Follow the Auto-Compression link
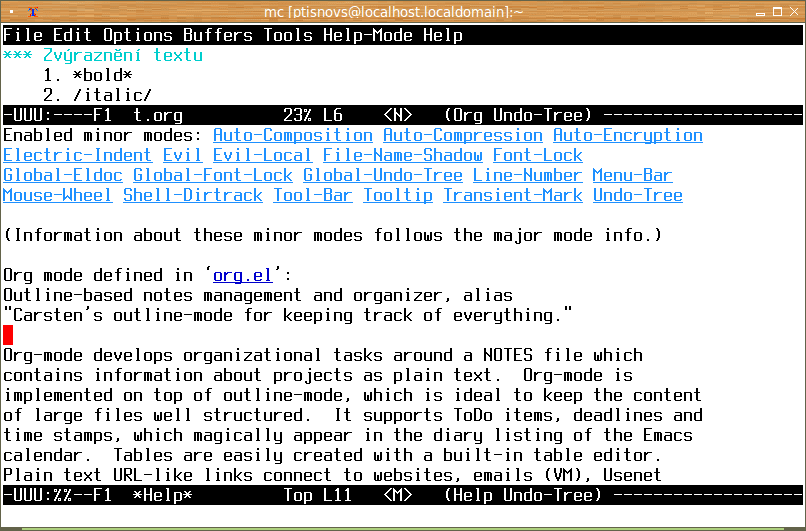 pyautogui.click(x=463, y=135)
